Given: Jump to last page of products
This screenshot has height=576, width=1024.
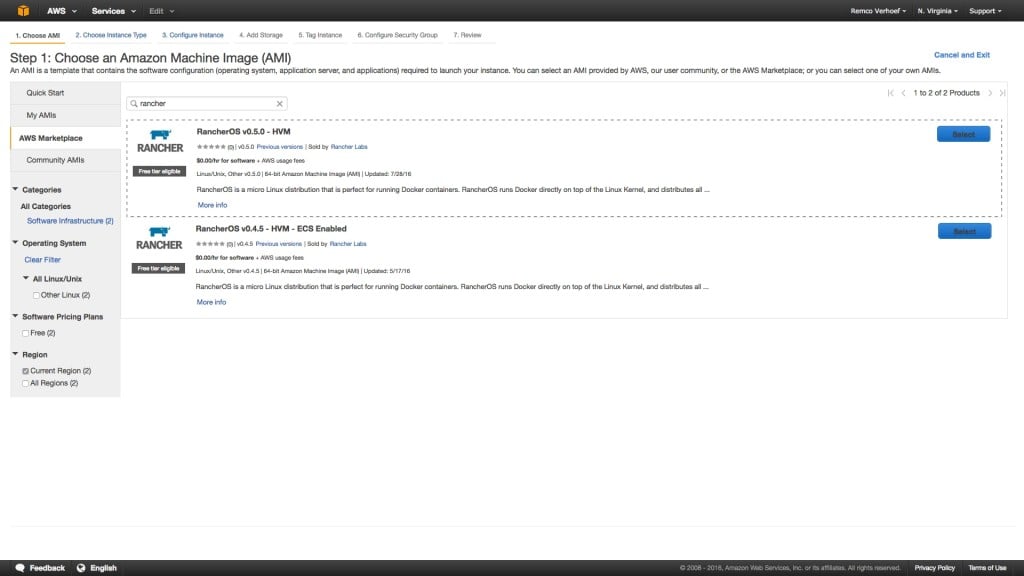Looking at the screenshot, I should click(1002, 93).
